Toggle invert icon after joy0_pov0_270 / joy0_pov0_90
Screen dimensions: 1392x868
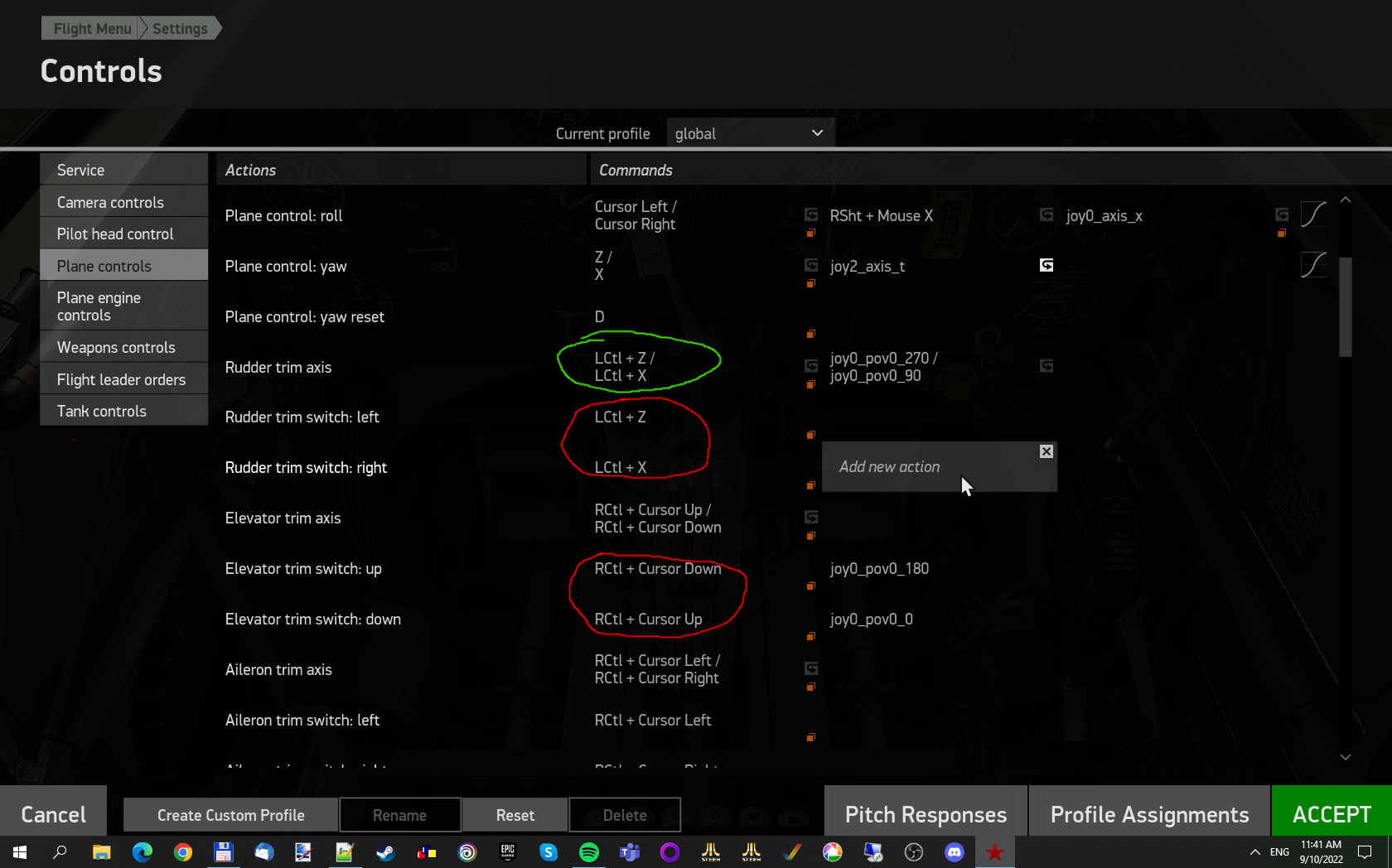[x=1046, y=366]
